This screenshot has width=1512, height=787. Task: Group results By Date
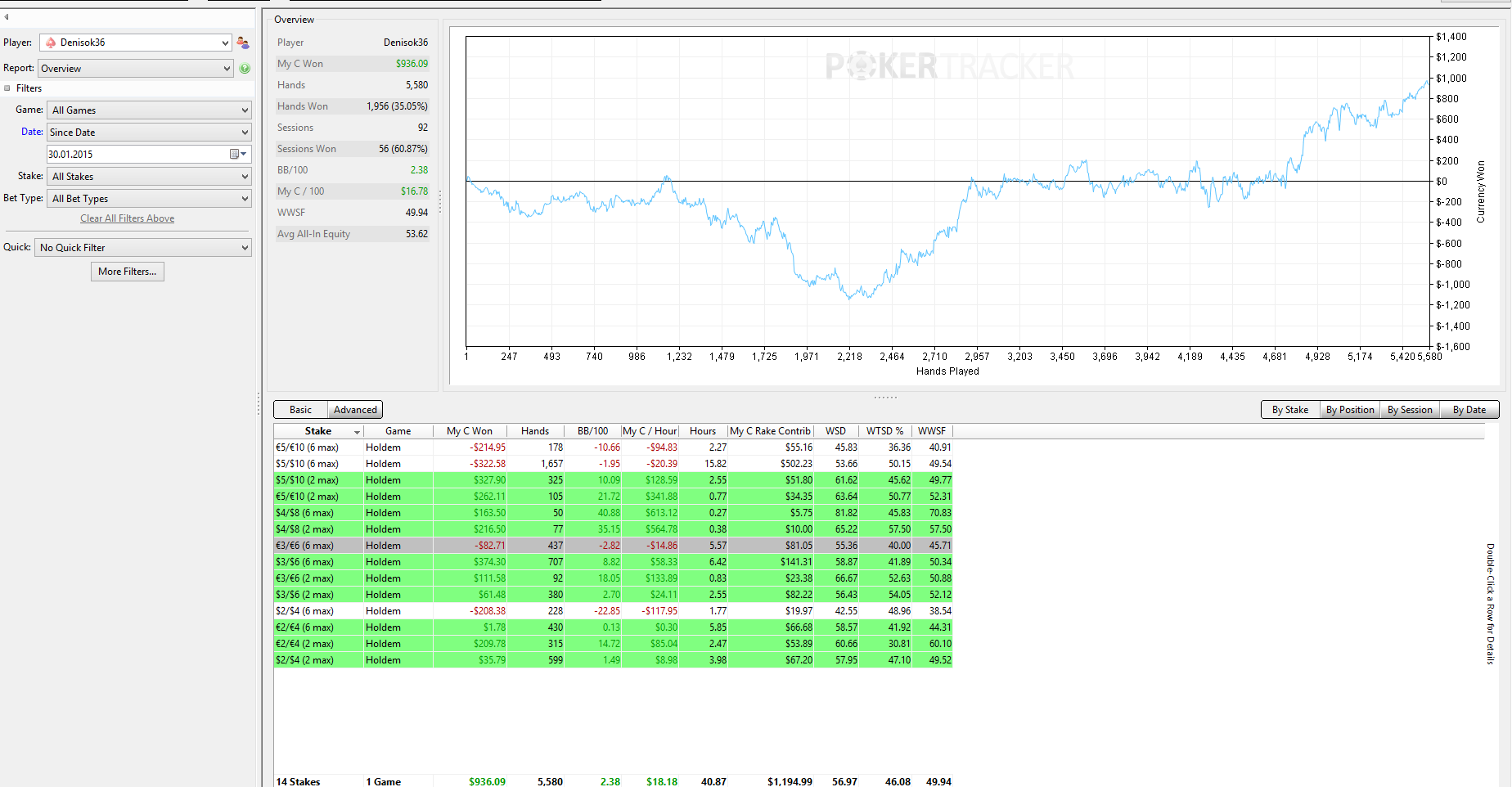point(1469,410)
